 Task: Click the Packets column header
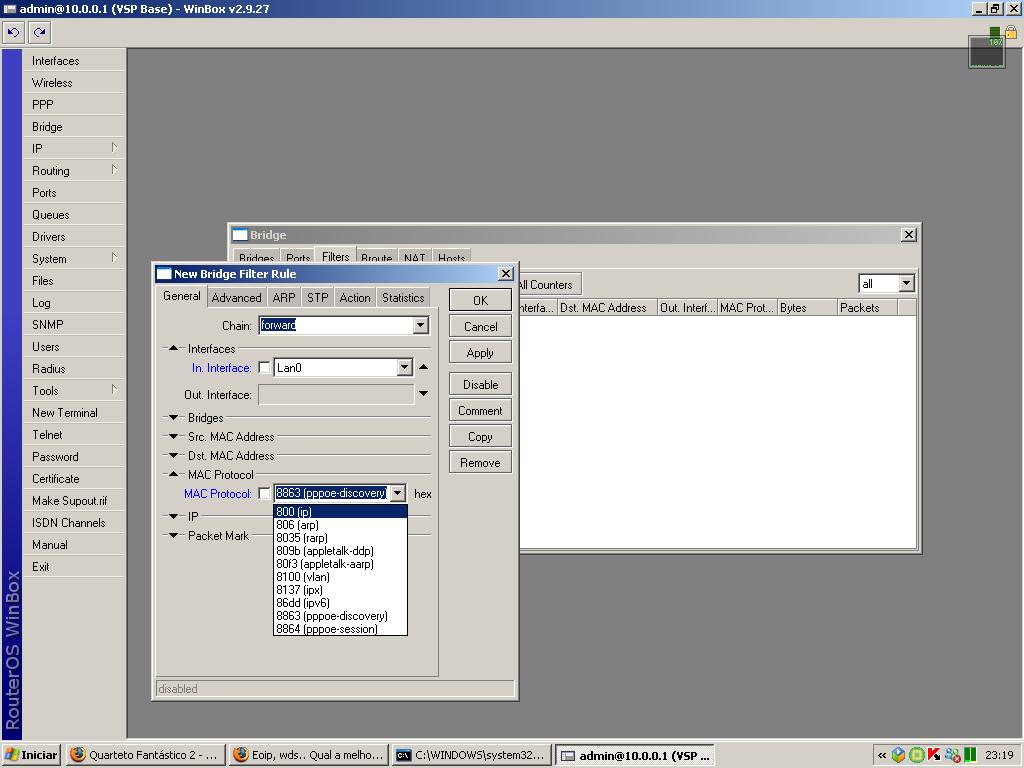(867, 308)
